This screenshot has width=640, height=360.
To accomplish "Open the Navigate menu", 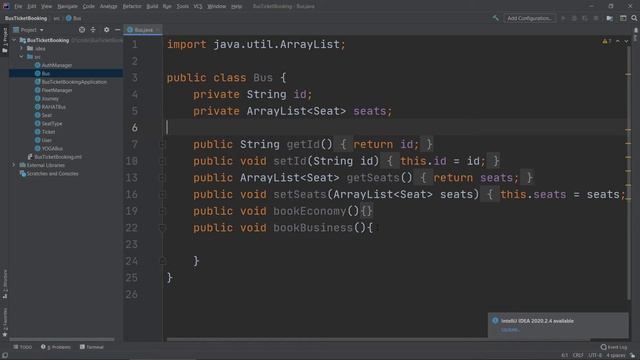I will [x=67, y=6].
